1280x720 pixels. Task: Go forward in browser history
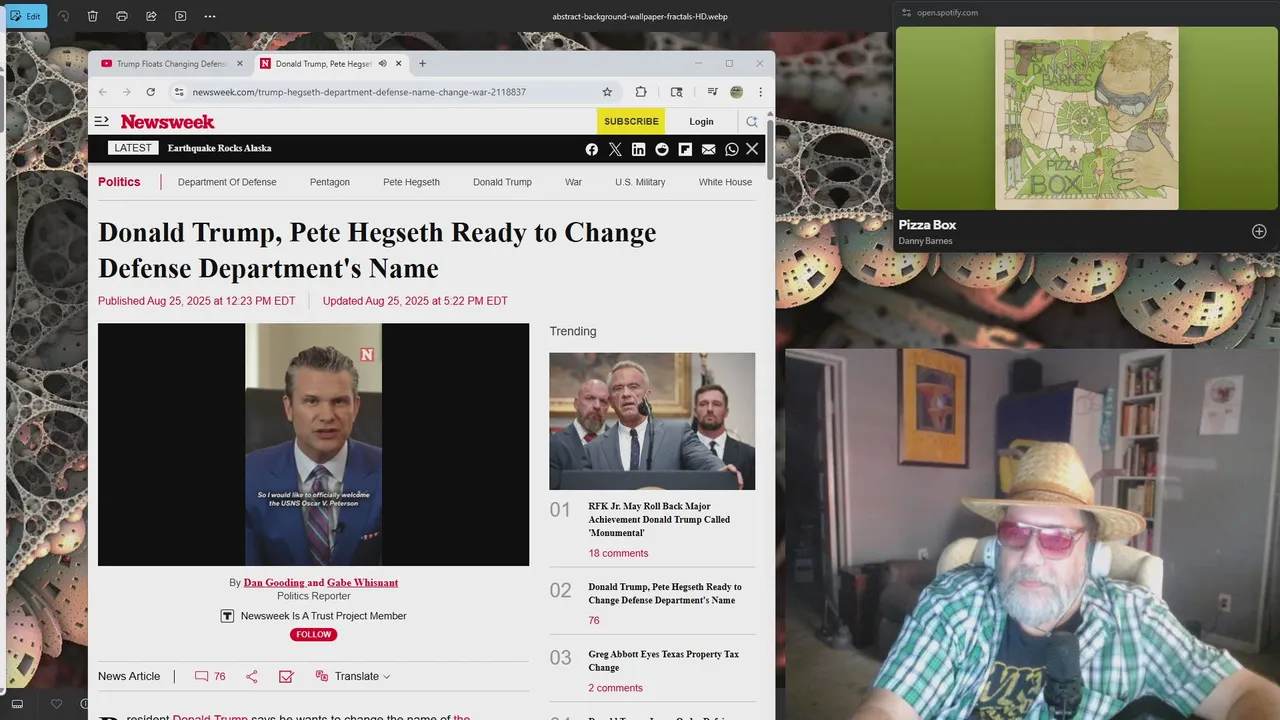pyautogui.click(x=126, y=92)
